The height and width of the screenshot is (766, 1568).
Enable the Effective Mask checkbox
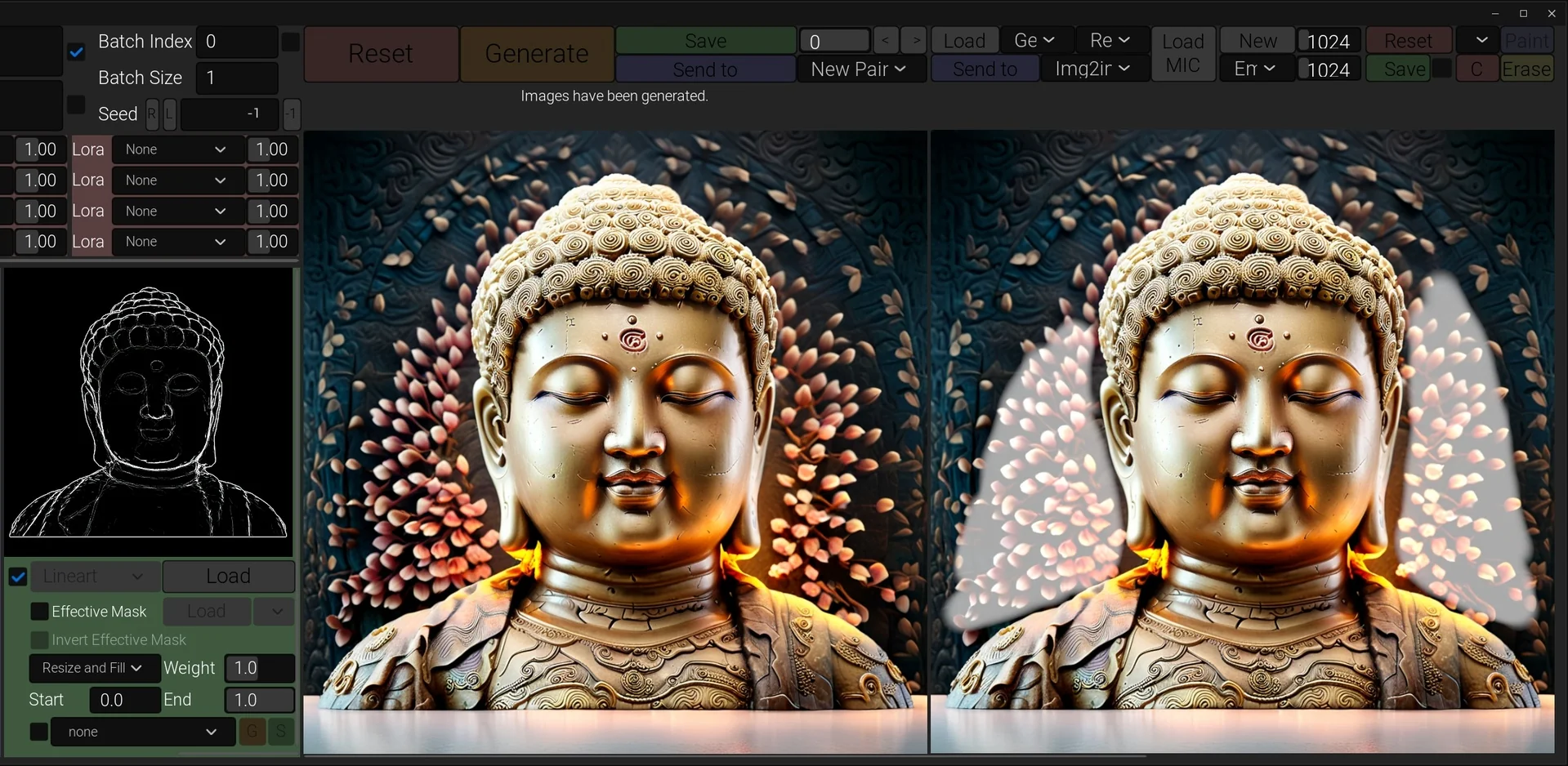[x=39, y=612]
